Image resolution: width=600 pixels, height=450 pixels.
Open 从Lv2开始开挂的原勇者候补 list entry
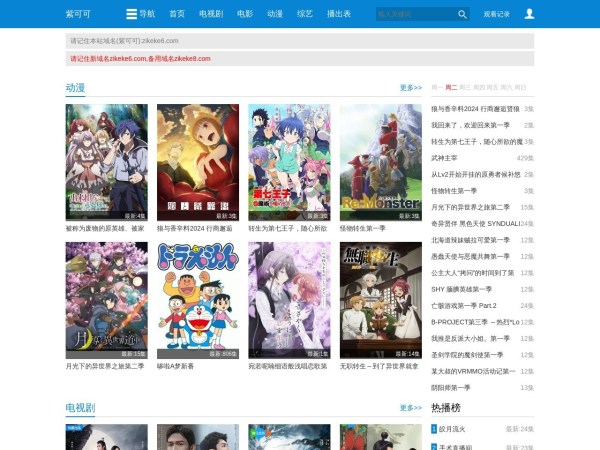tap(476, 174)
